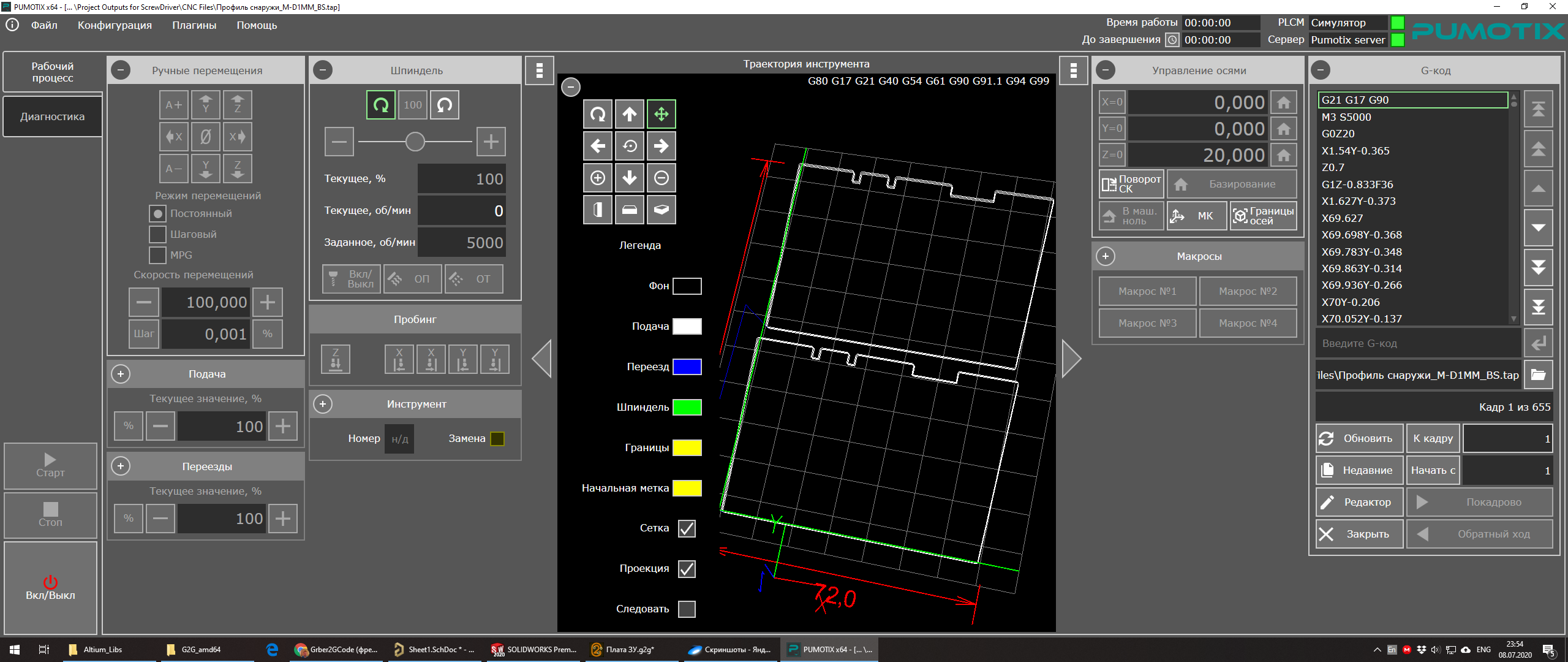Click the Обновить button
The width and height of the screenshot is (1568, 662).
pyautogui.click(x=1359, y=438)
